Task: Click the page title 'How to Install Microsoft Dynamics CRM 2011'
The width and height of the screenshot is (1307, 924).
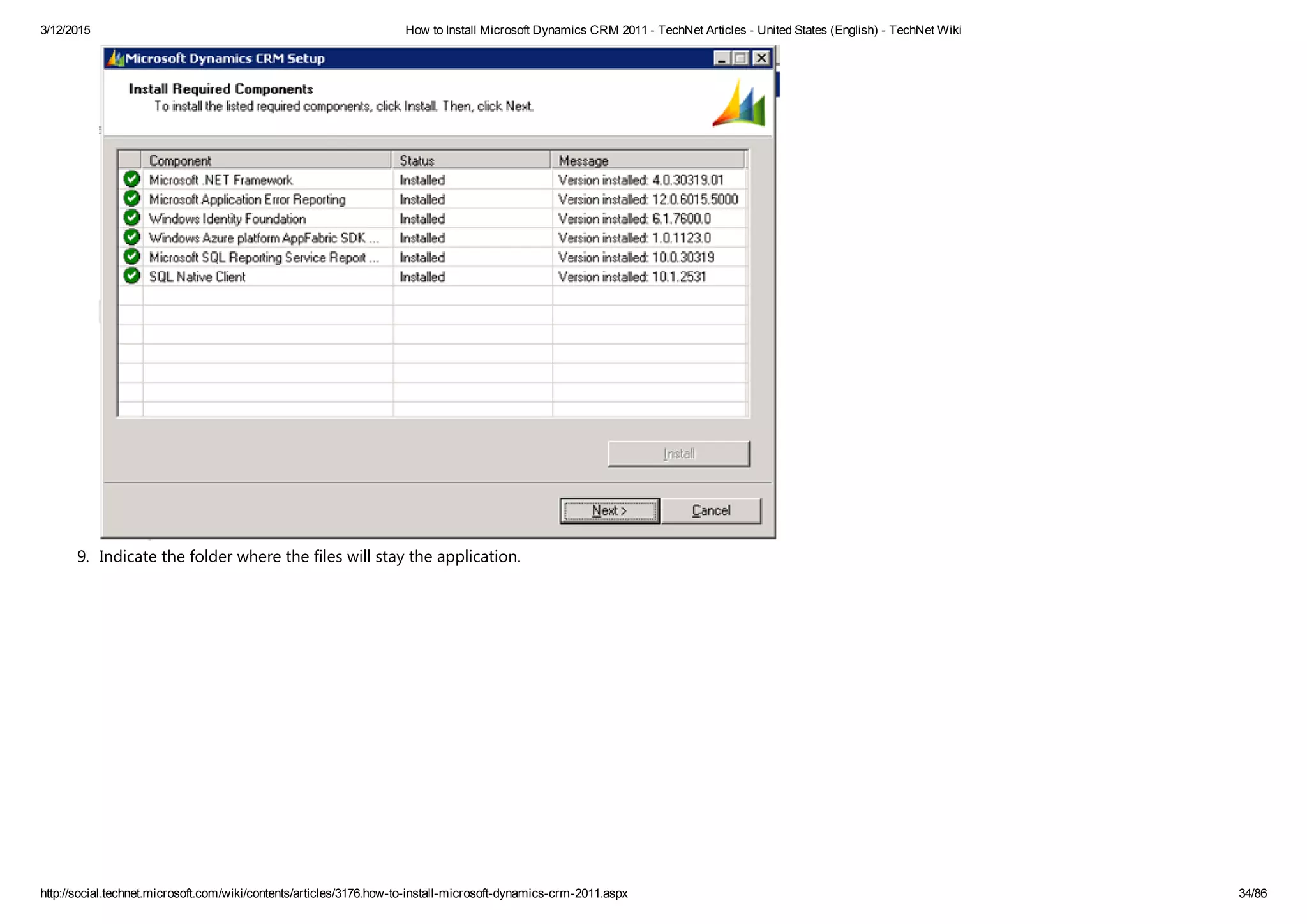Action: coord(526,30)
